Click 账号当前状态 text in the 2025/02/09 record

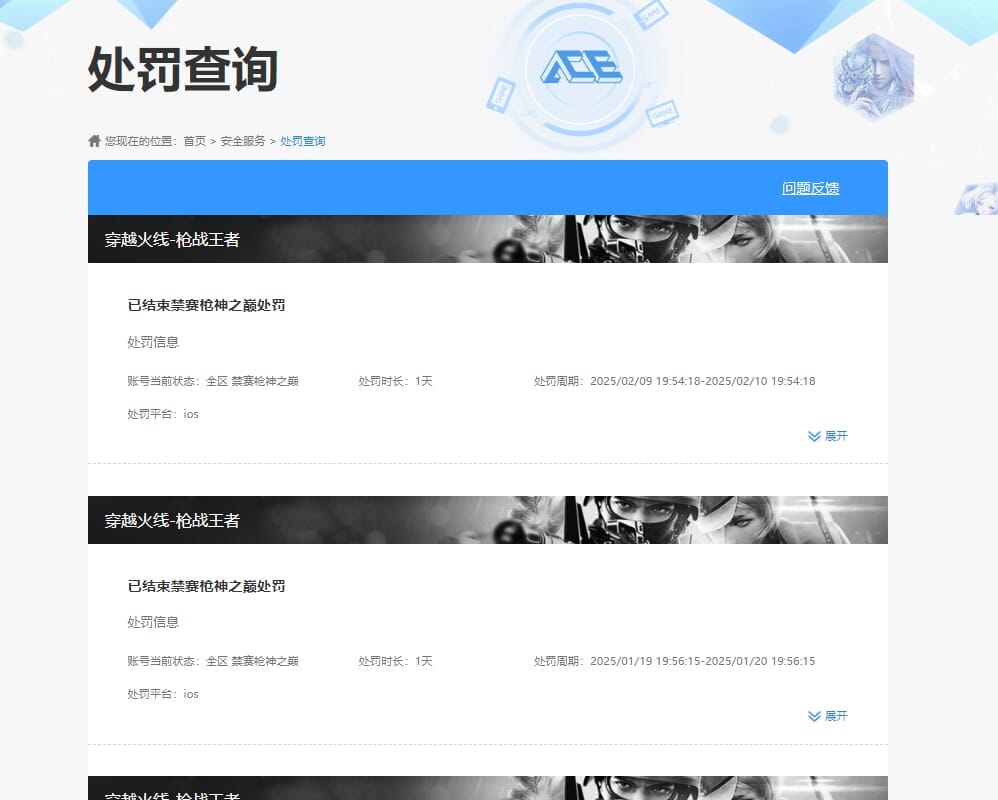(x=213, y=381)
